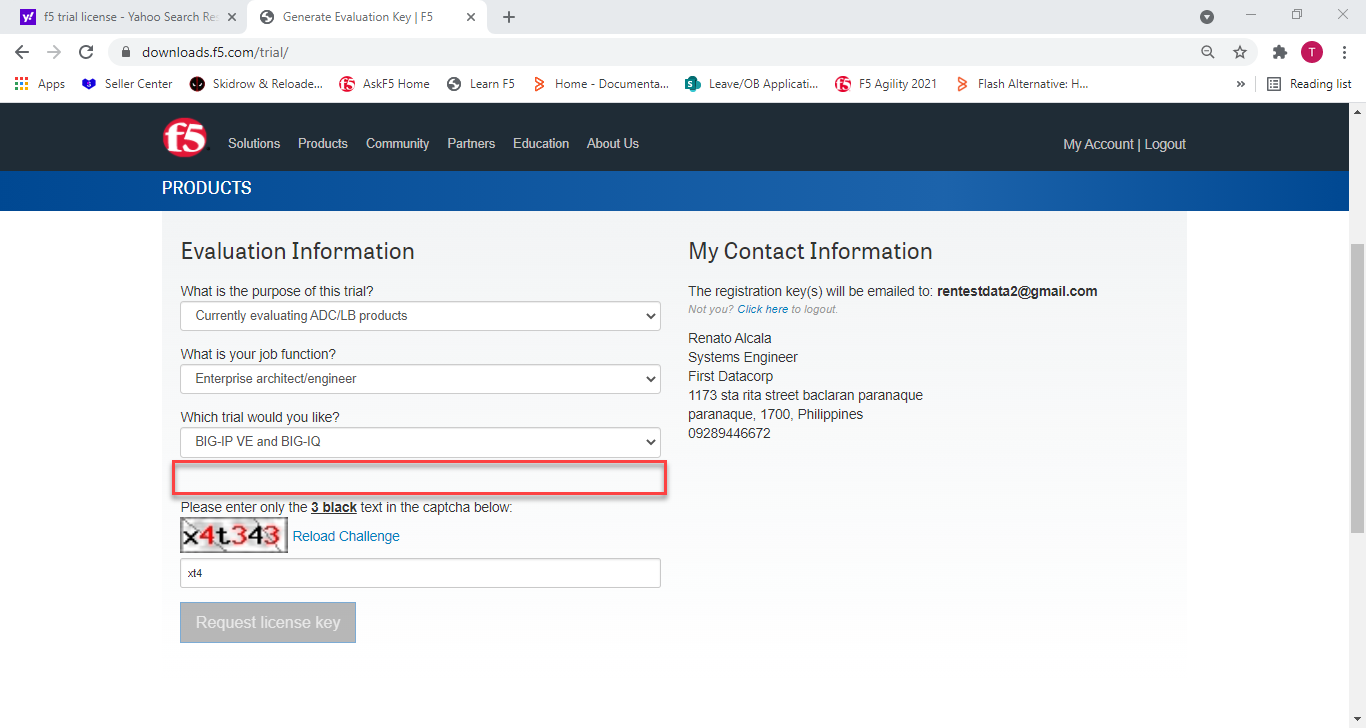1366x728 pixels.
Task: Select the Education menu item
Action: tap(540, 143)
